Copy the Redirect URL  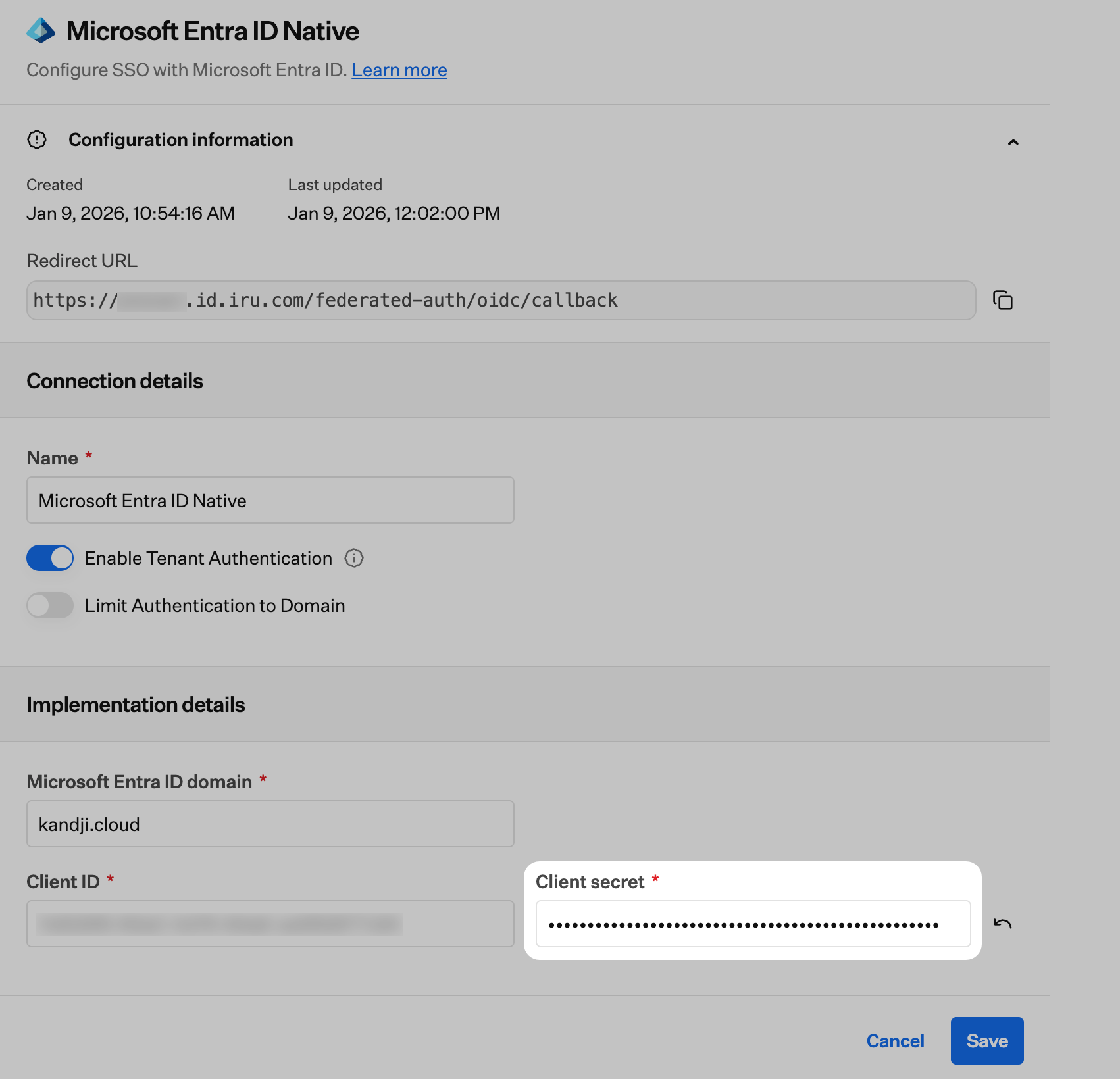pos(1003,300)
